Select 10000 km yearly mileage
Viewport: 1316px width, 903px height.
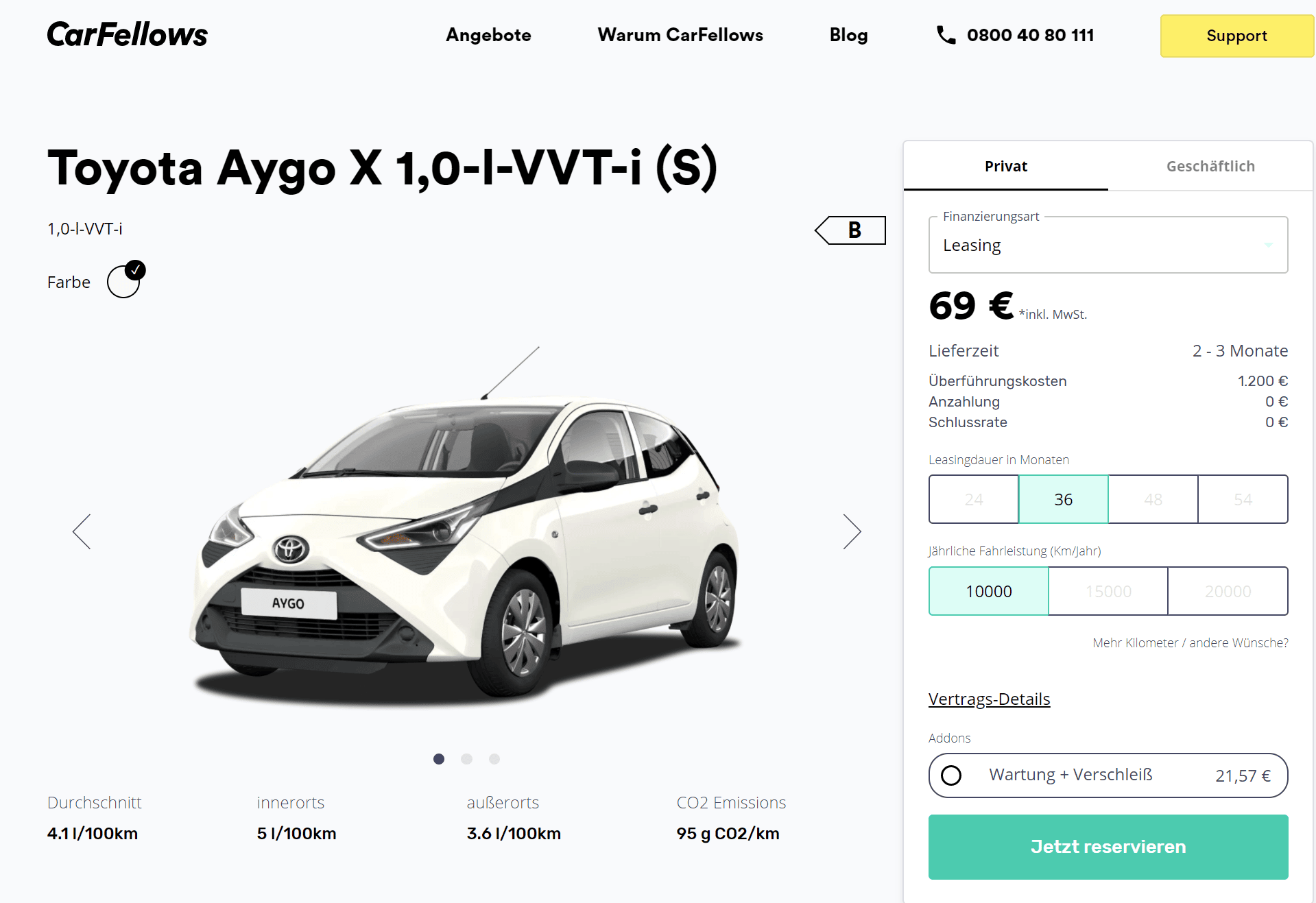coord(988,591)
